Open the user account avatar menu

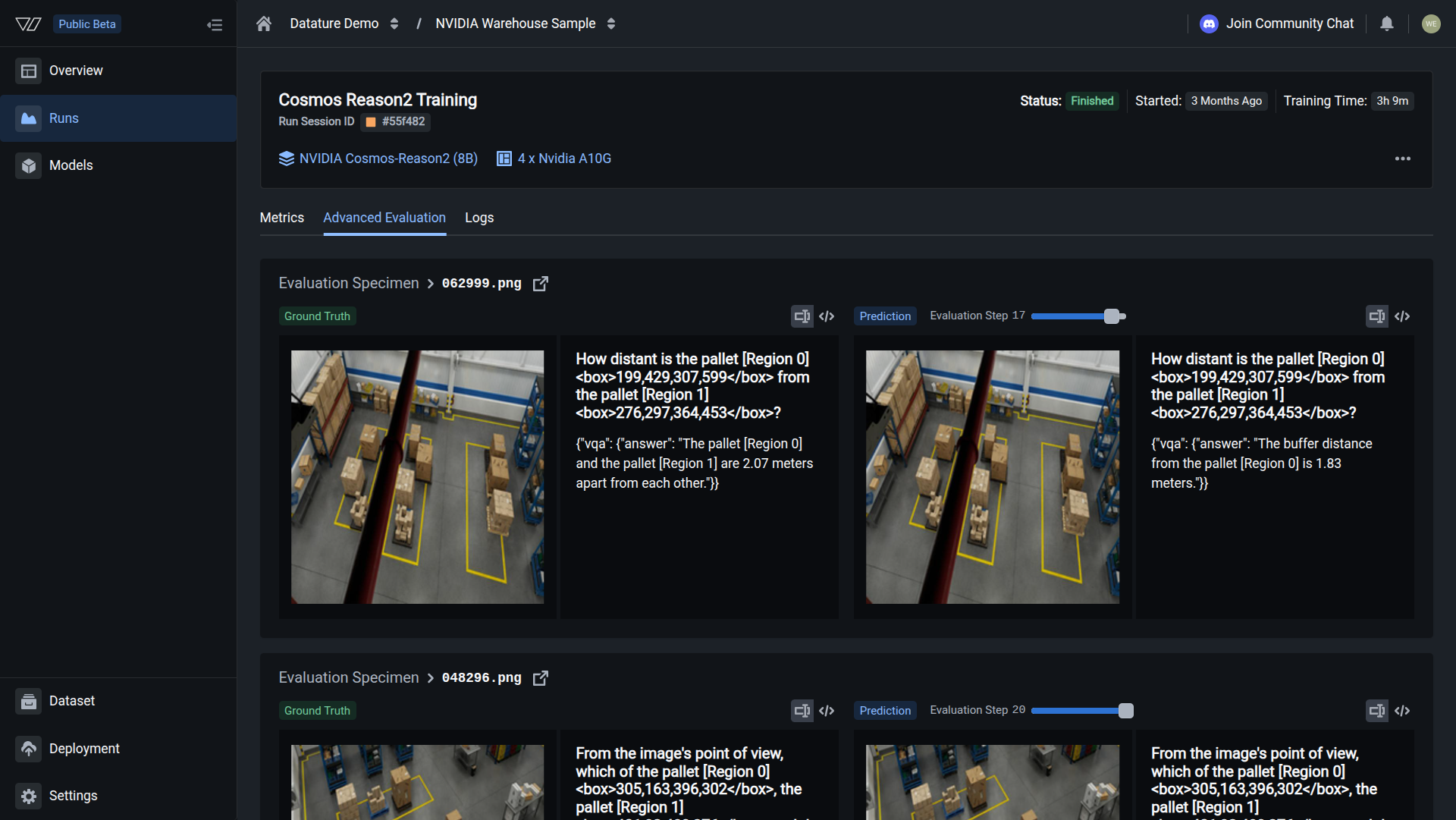pyautogui.click(x=1431, y=24)
